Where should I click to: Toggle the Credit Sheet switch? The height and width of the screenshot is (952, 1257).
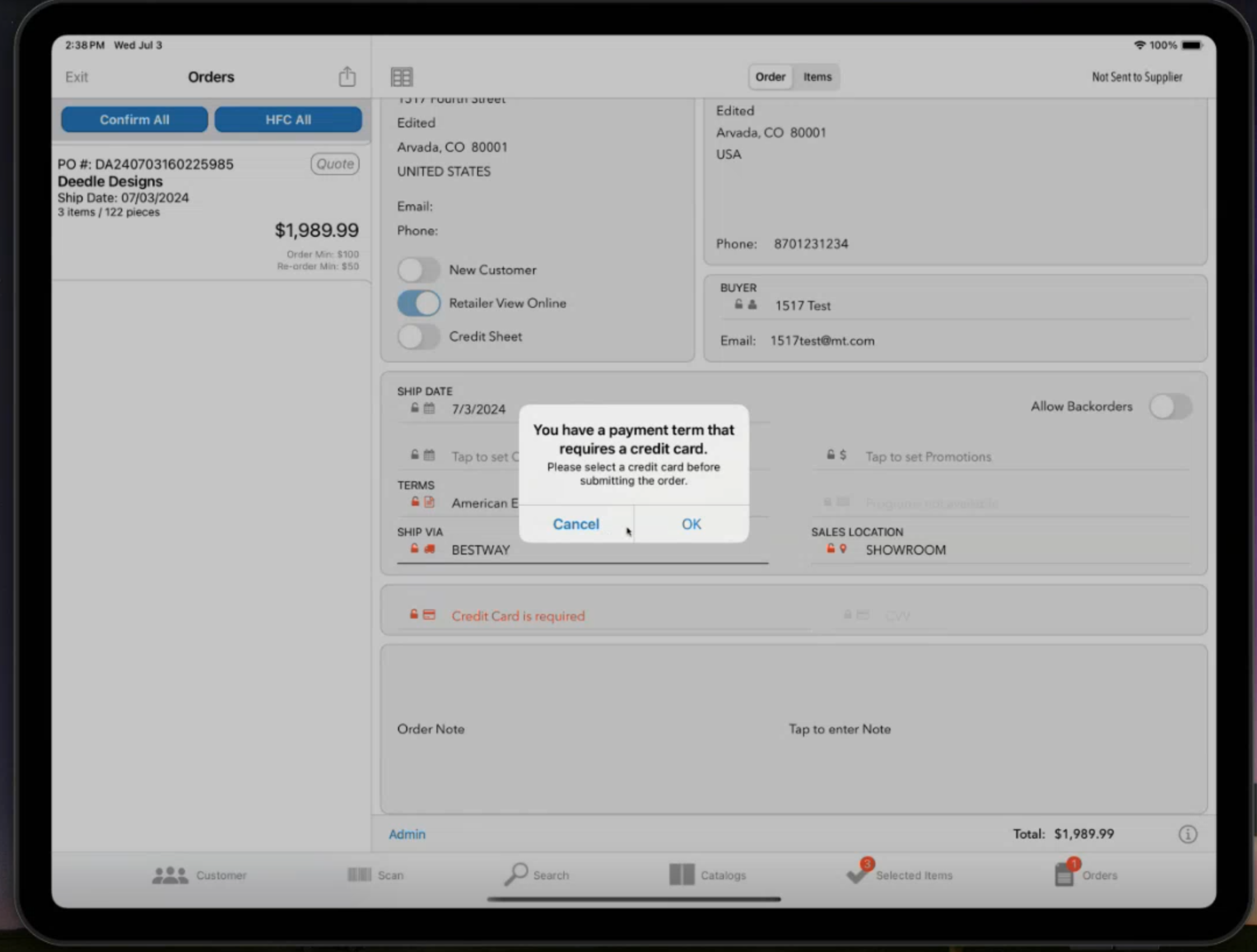(x=418, y=336)
